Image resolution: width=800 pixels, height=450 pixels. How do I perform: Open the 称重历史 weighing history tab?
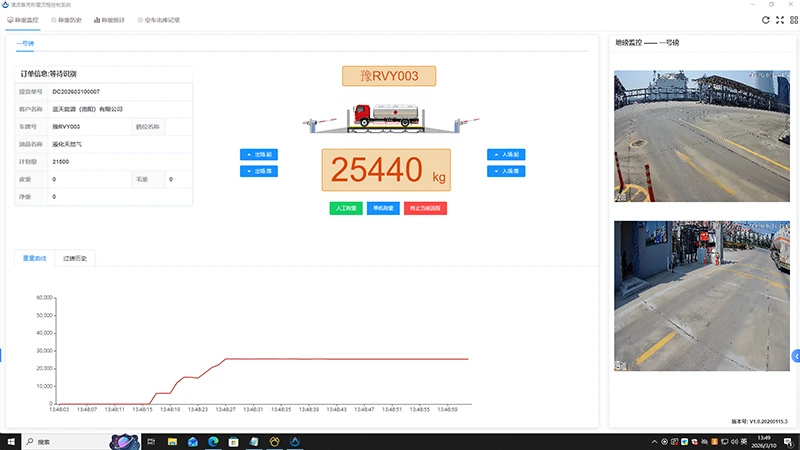[66, 20]
